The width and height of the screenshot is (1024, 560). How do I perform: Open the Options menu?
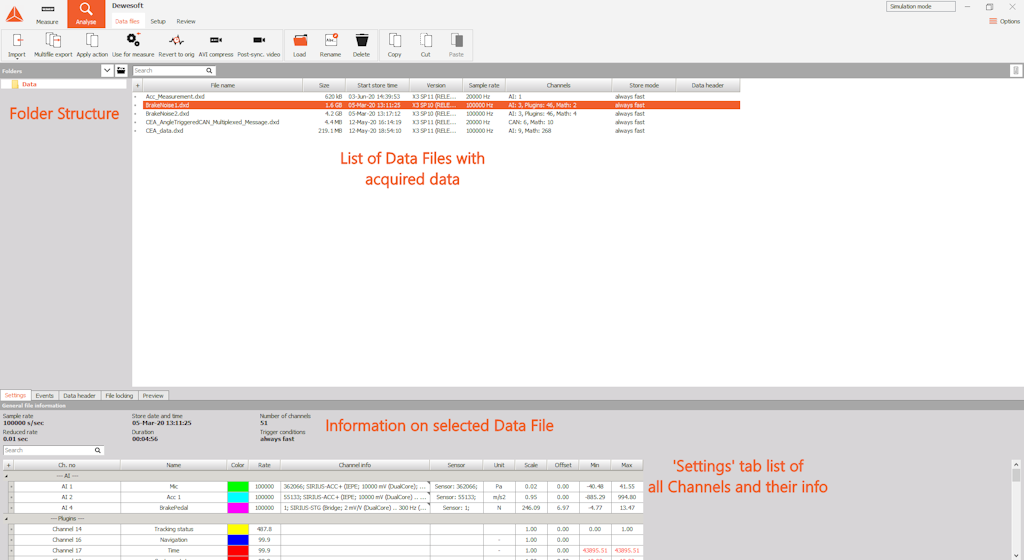point(1004,22)
